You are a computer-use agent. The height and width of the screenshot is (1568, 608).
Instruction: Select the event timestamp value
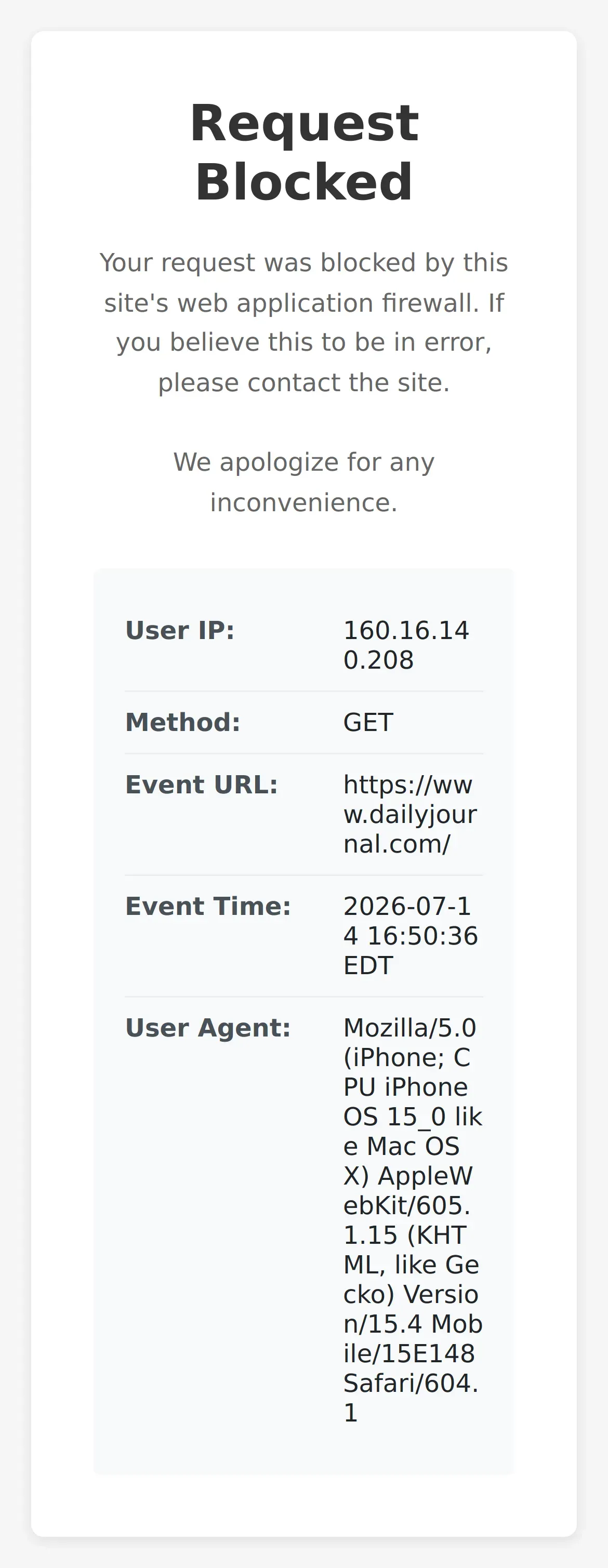(x=410, y=936)
